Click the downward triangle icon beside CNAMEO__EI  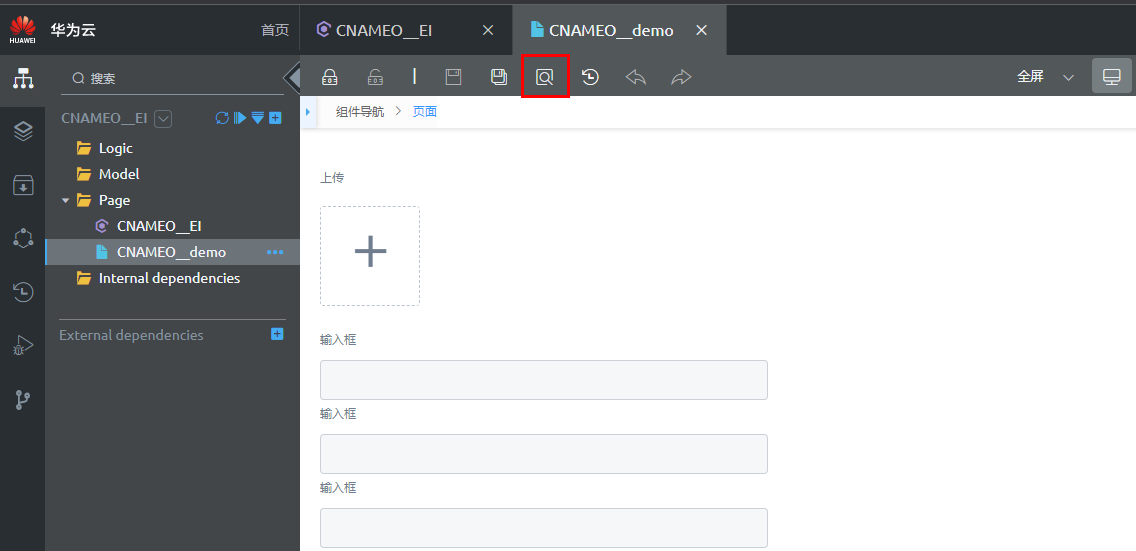(257, 118)
